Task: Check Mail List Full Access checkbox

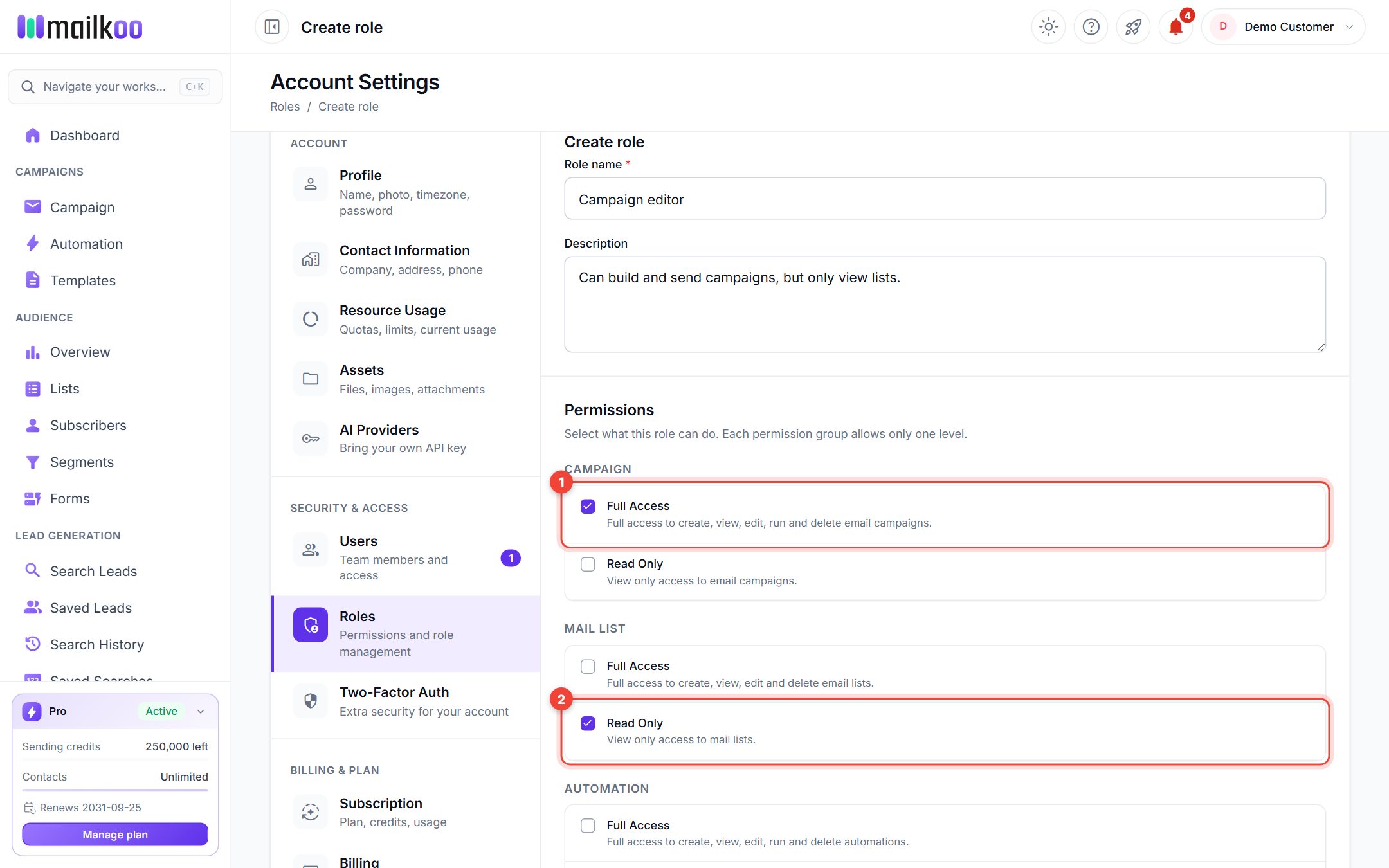Action: (x=588, y=666)
